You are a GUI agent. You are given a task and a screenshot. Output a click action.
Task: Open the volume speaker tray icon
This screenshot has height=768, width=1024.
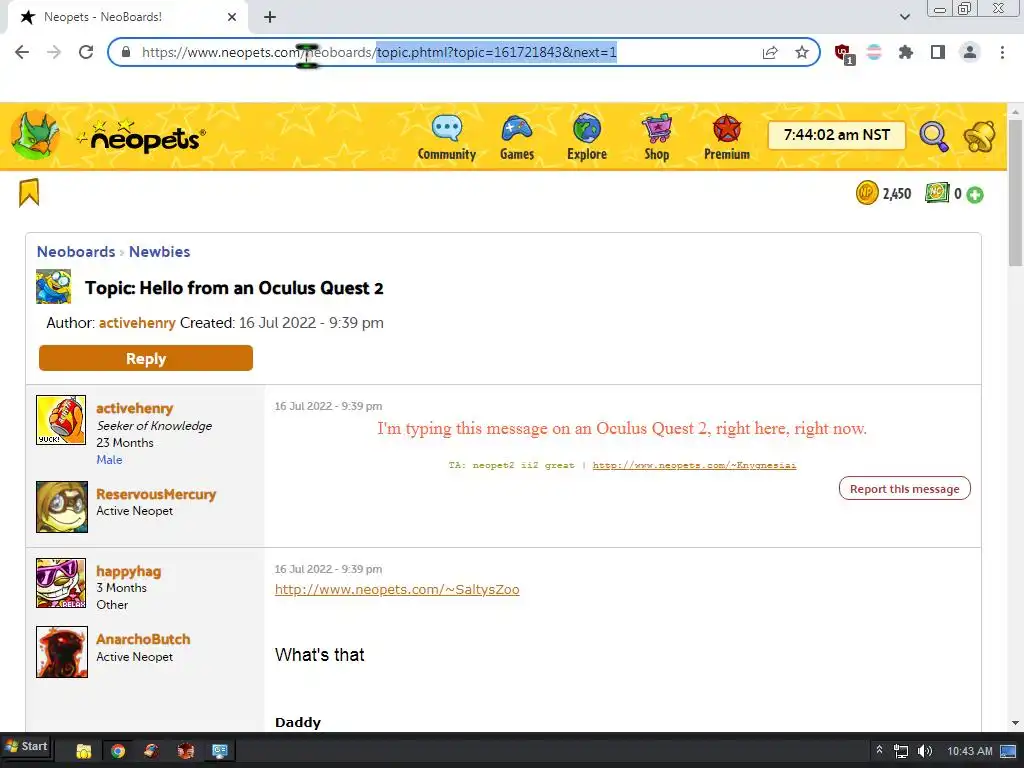[x=925, y=751]
